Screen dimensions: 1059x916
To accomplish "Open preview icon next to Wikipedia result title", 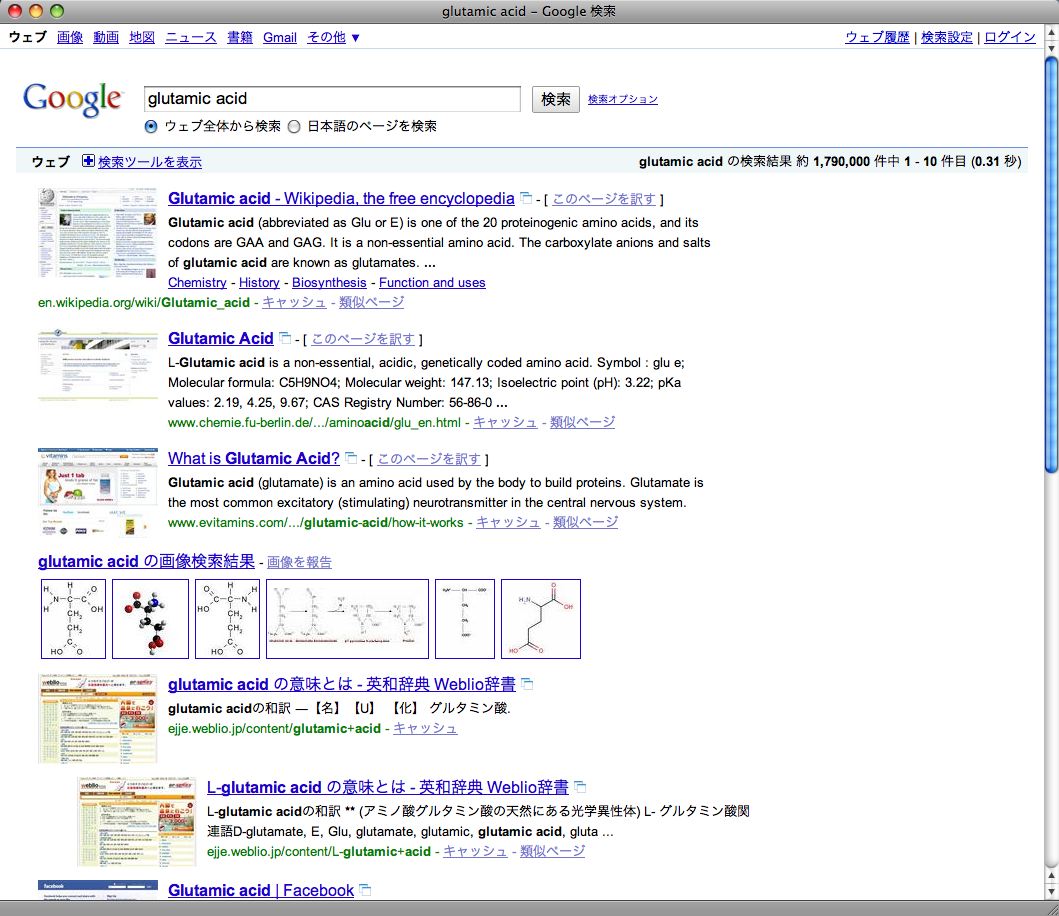I will tap(525, 198).
